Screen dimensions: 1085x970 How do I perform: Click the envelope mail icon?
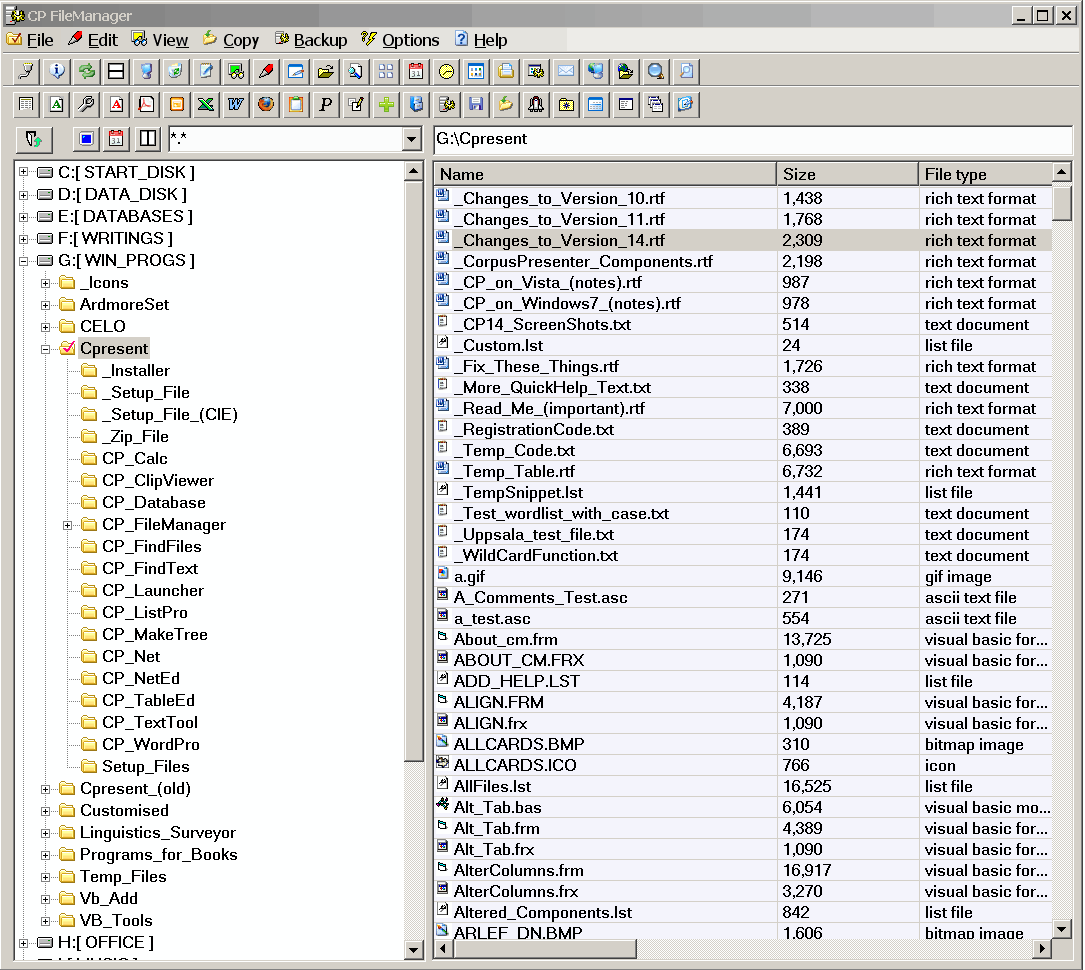566,71
